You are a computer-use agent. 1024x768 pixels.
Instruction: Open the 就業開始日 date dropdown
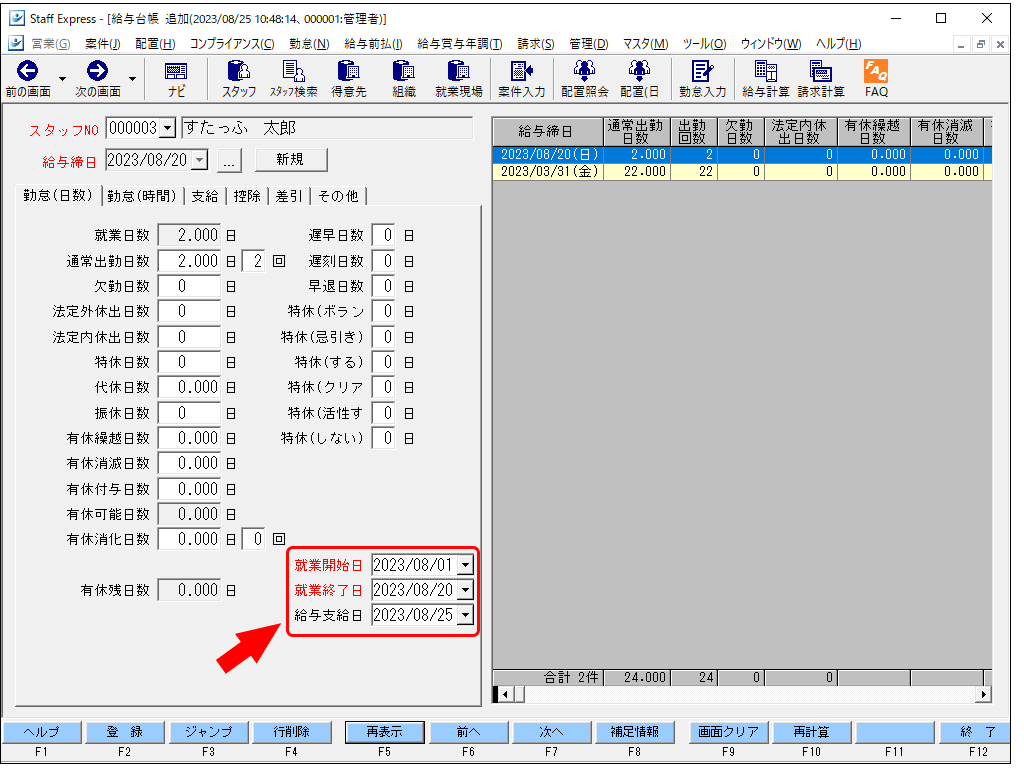pos(465,565)
